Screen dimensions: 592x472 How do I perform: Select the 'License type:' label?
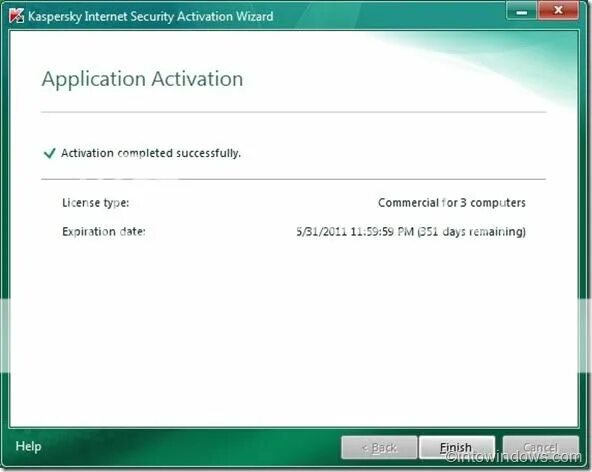point(96,203)
